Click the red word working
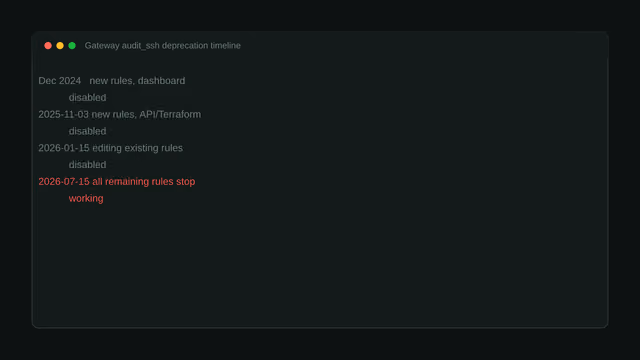Screen dimensions: 640x360 click(x=86, y=198)
